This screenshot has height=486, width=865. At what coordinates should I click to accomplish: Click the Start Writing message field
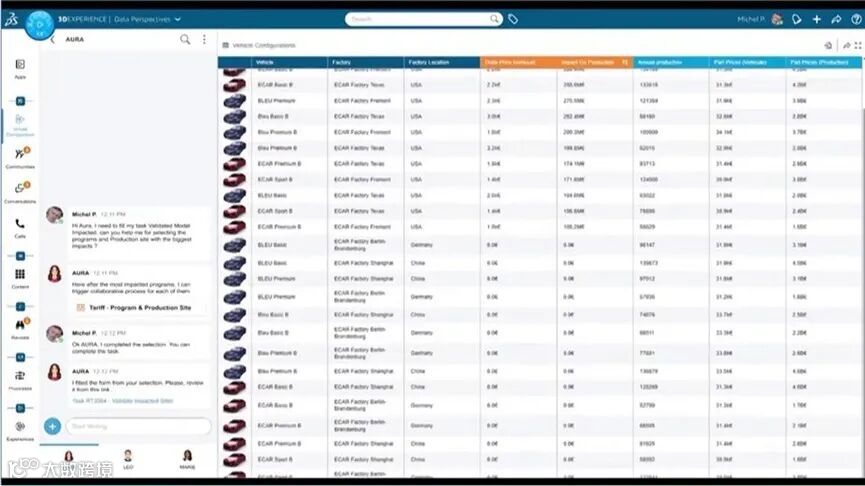pyautogui.click(x=138, y=426)
